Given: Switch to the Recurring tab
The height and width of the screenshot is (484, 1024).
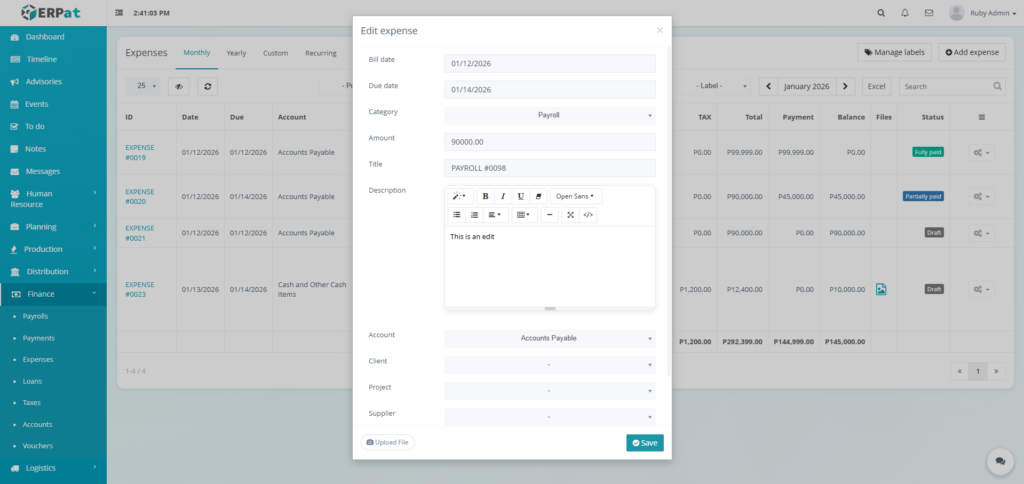Looking at the screenshot, I should 321,53.
